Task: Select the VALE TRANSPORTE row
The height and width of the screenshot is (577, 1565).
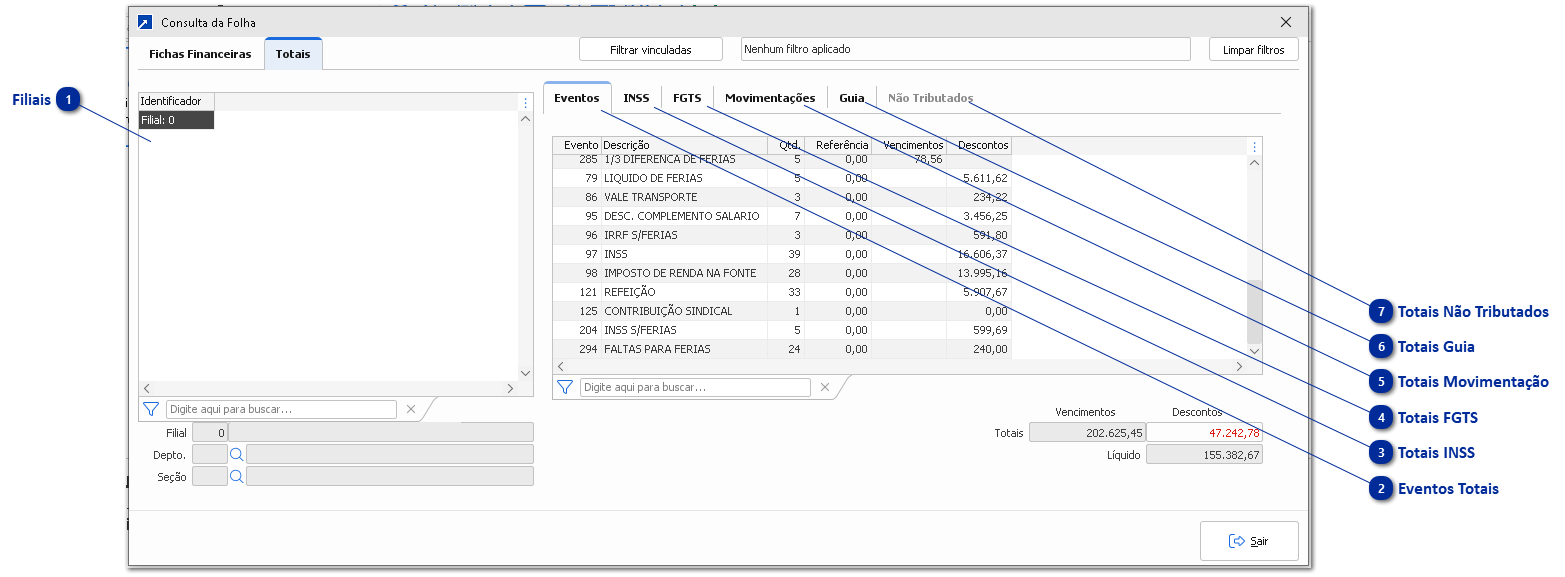Action: pyautogui.click(x=782, y=197)
